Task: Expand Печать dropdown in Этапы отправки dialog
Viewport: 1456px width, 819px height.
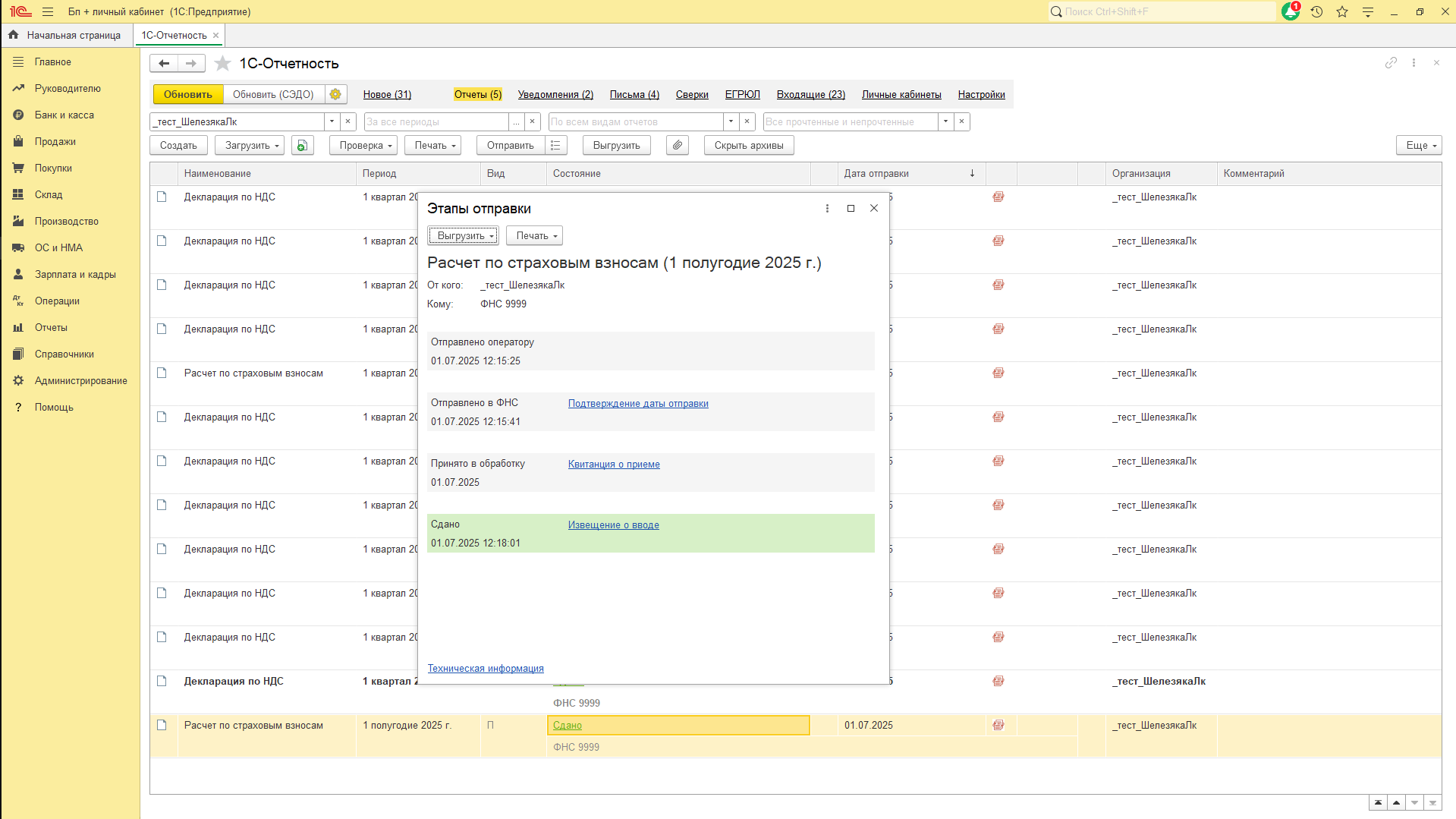Action: point(534,236)
